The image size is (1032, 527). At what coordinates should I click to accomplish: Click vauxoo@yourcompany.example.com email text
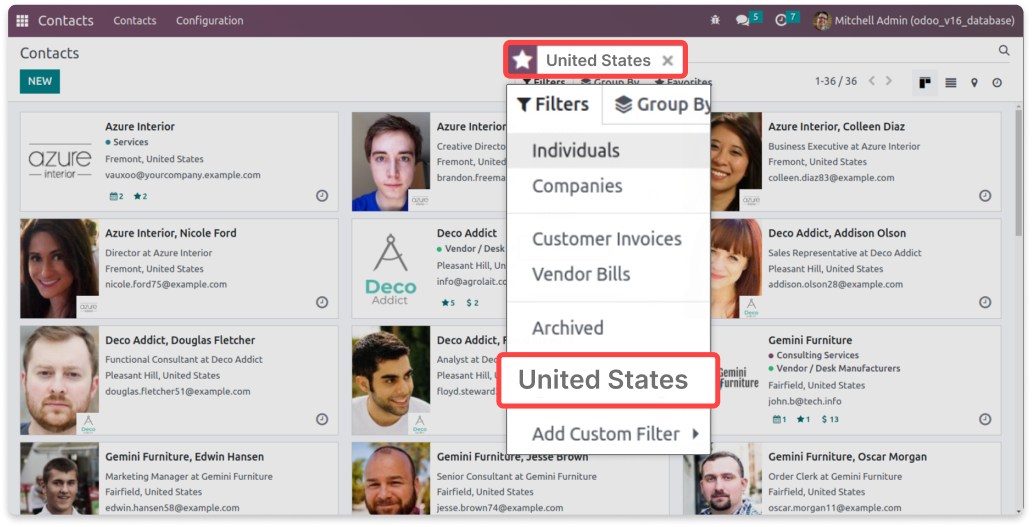tap(183, 175)
